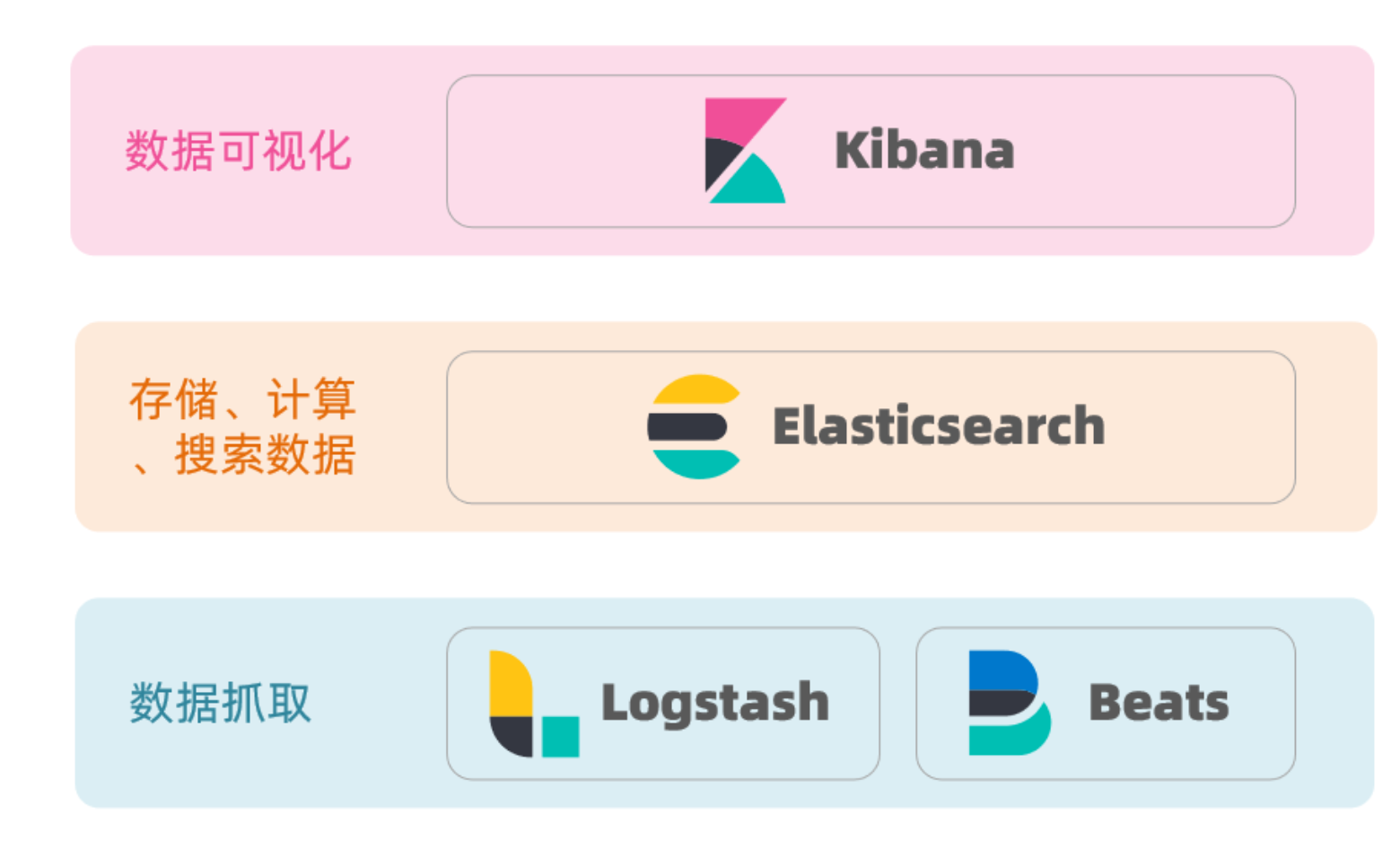Viewport: 1400px width, 858px height.
Task: Click the Elasticsearch text label
Action: click(939, 425)
